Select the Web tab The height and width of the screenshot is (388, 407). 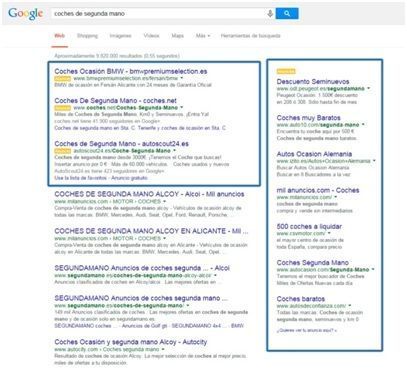pos(60,36)
